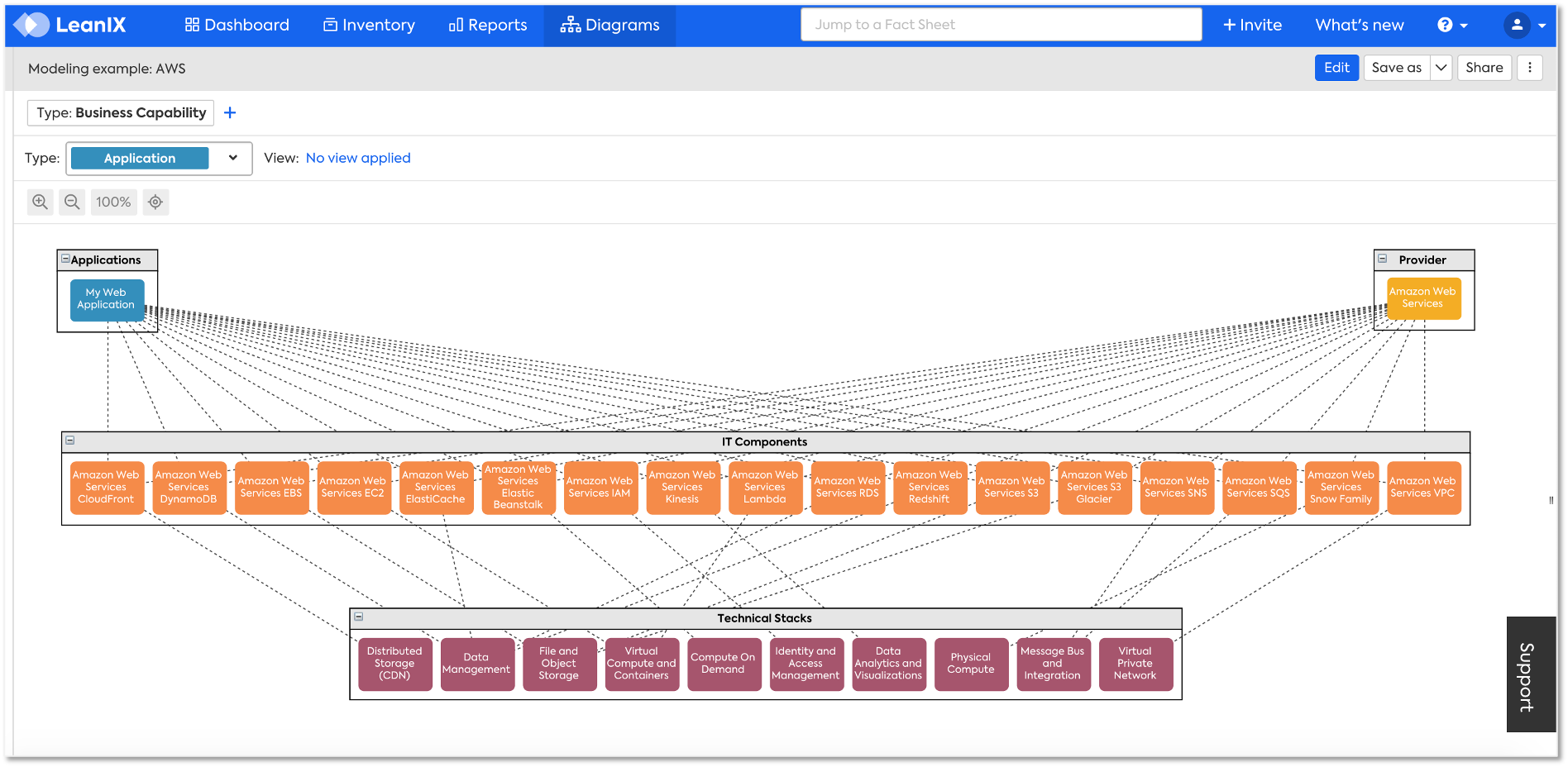The image size is (1568, 767).
Task: Select the Data Management stack node
Action: [x=477, y=664]
